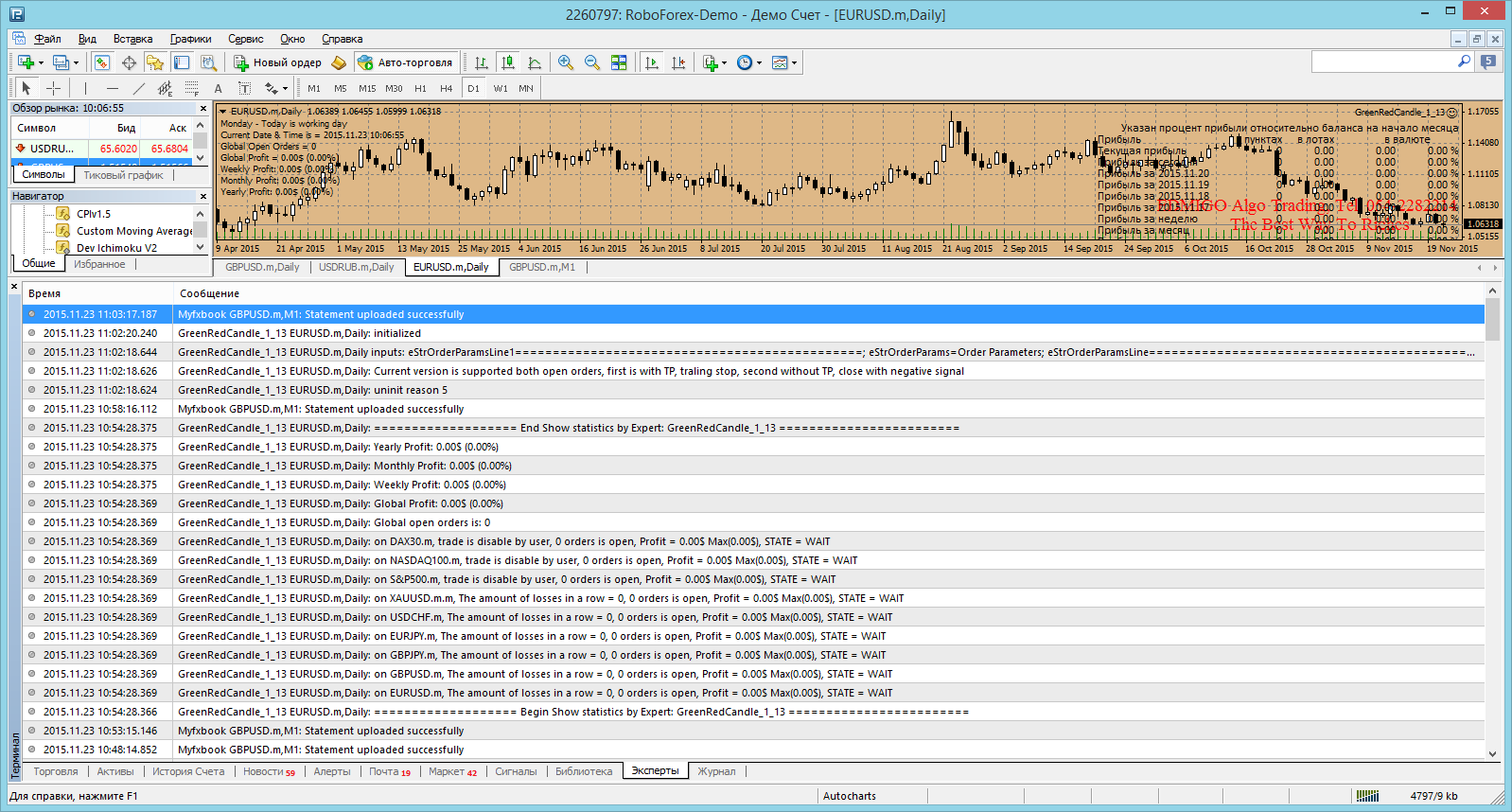Viewport: 1512px width, 812px height.
Task: Click the tile windows icon
Action: coord(619,62)
